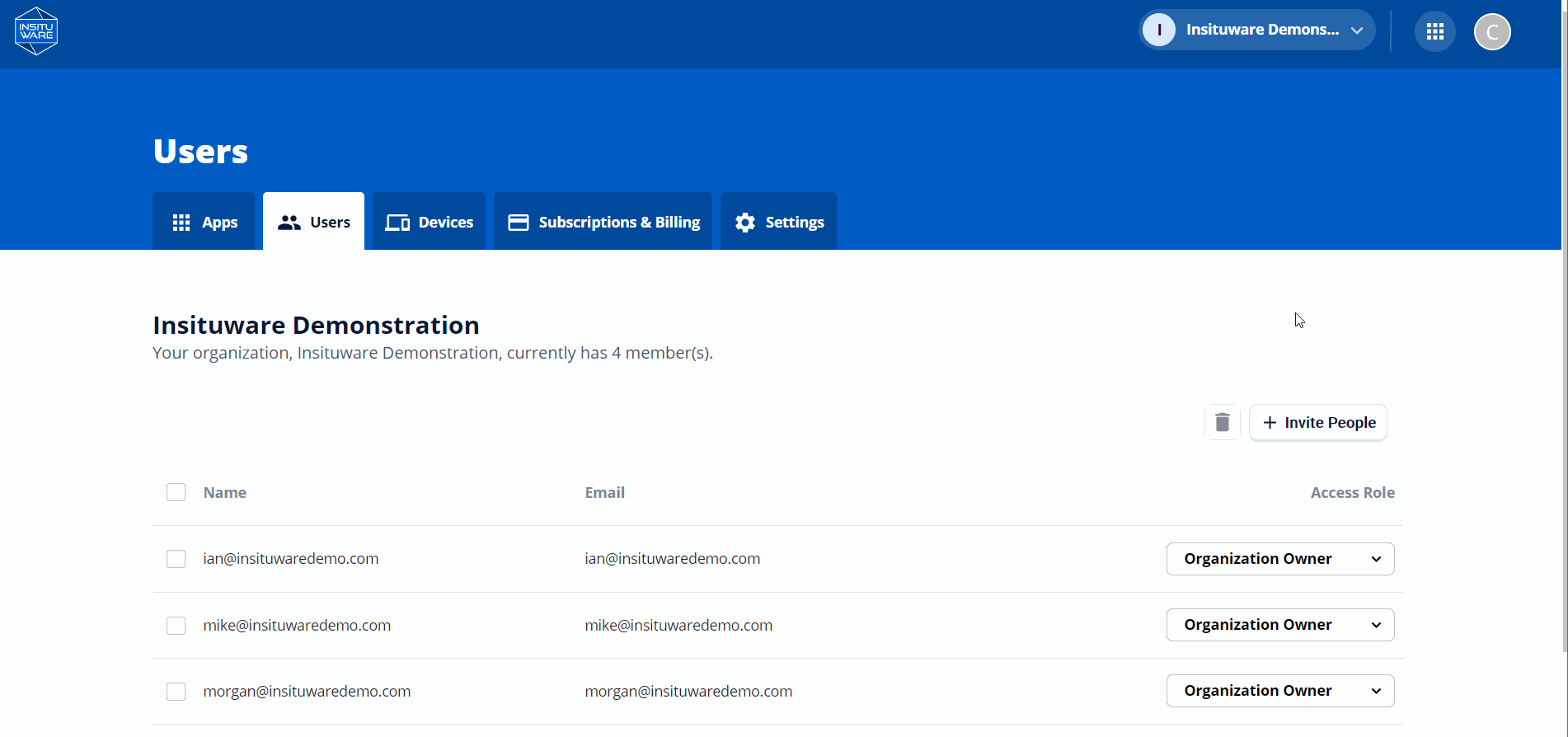Open the Settings tab
Viewport: 1568px width, 737px height.
tap(778, 222)
